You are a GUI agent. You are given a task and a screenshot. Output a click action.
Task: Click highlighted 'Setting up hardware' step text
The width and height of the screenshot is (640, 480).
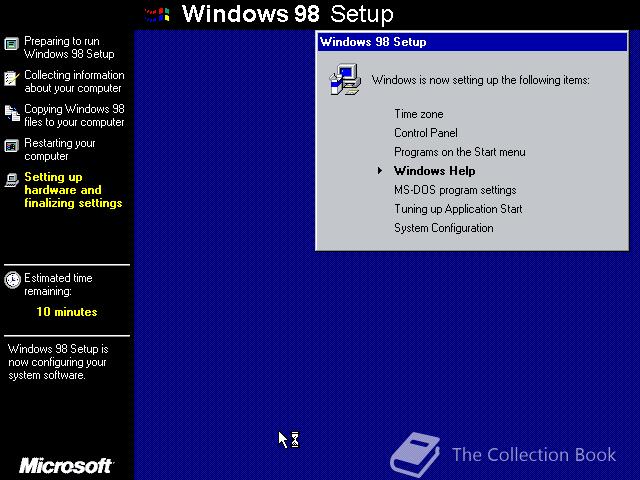[73, 190]
